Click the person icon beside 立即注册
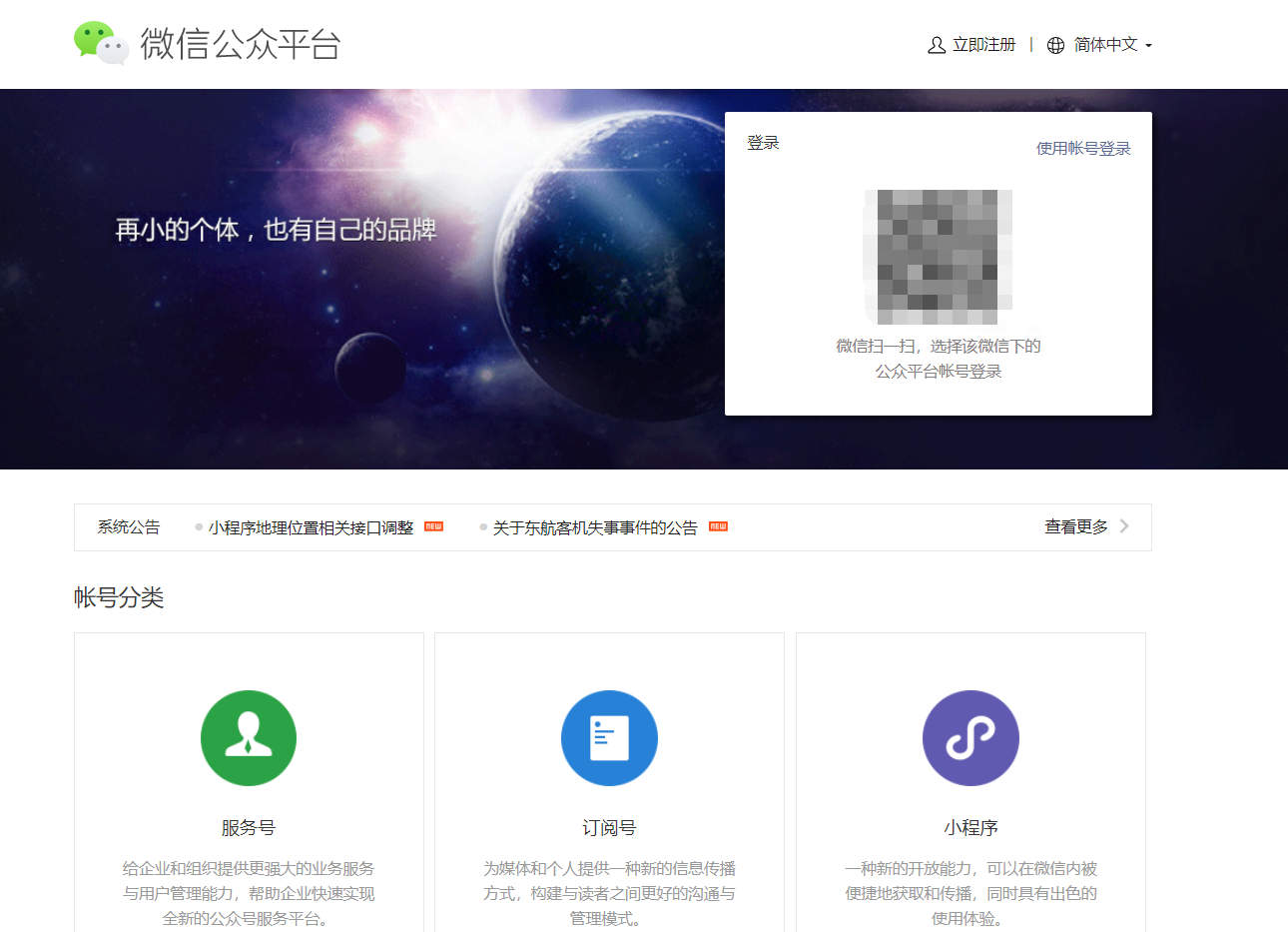1288x932 pixels. point(936,45)
